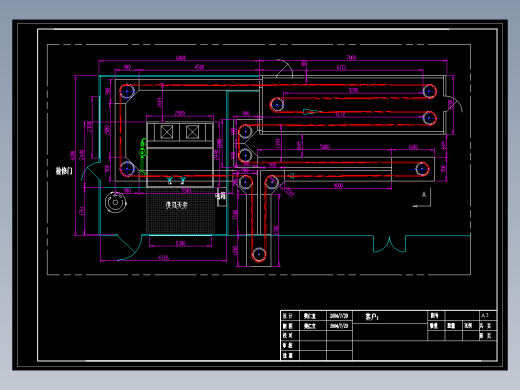Click the section mark letter A
Screen dimensions: 520x390
[x=424, y=194]
